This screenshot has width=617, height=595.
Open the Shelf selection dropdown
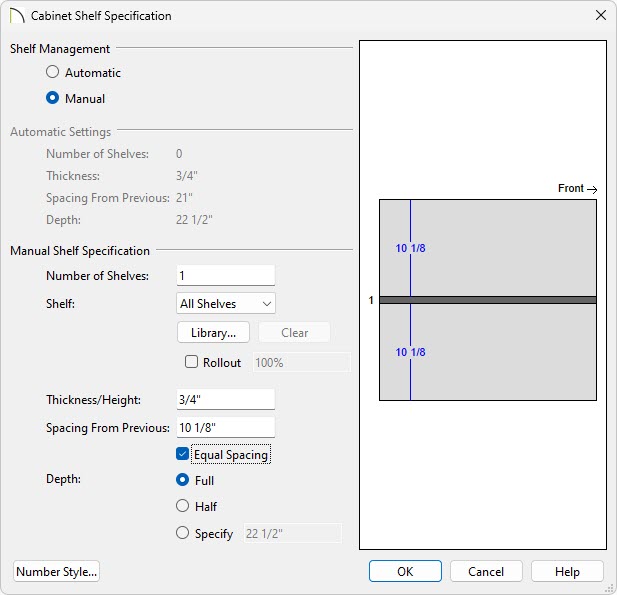[x=225, y=304]
